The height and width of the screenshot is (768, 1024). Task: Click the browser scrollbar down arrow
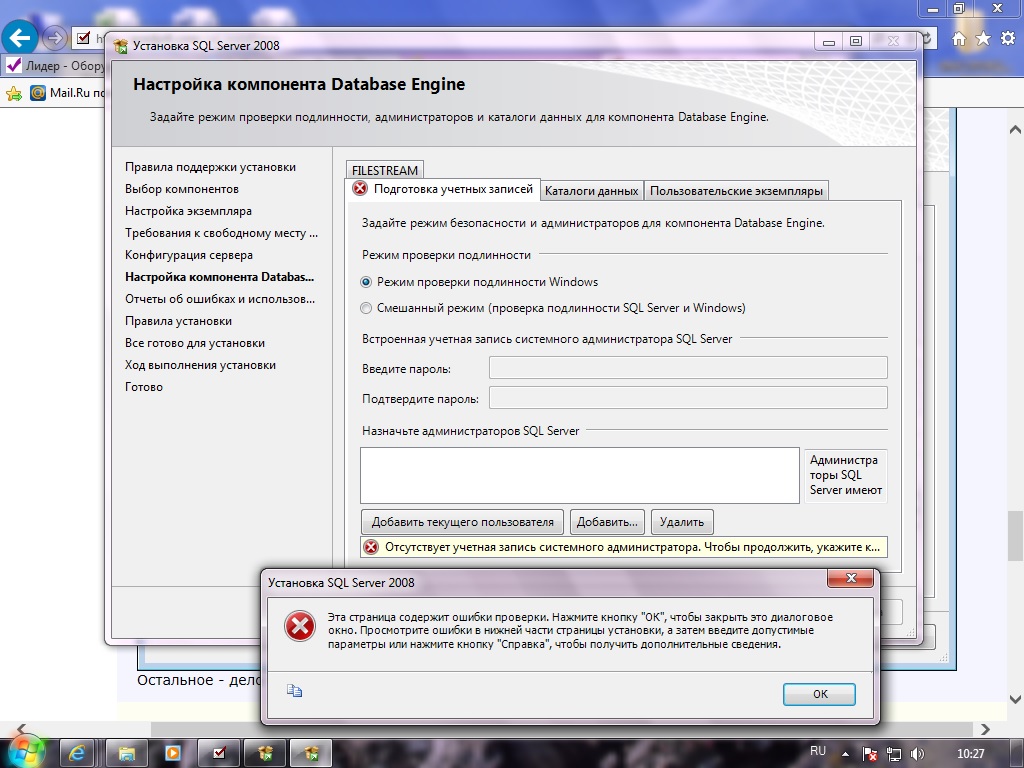point(1015,699)
